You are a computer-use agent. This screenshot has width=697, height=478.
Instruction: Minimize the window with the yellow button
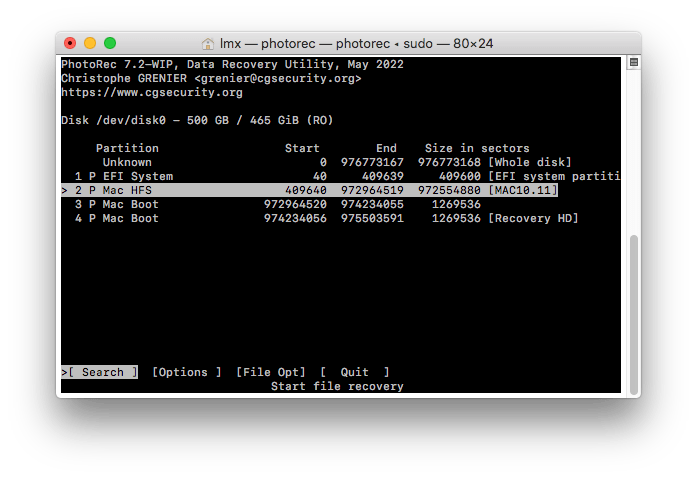[x=90, y=43]
